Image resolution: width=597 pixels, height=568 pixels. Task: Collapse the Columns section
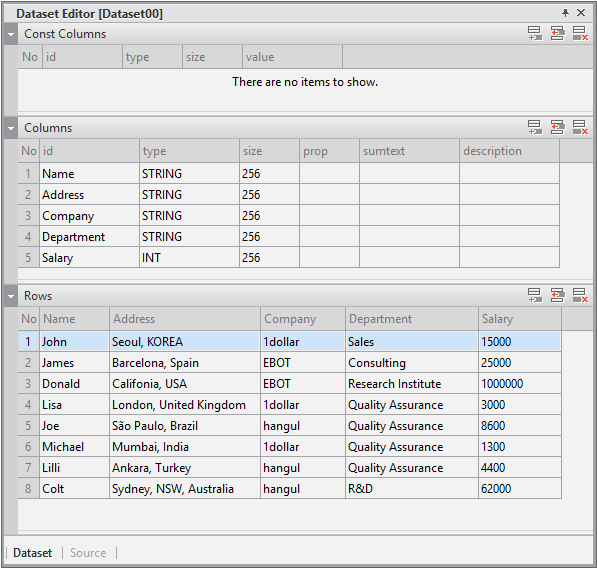click(11, 128)
